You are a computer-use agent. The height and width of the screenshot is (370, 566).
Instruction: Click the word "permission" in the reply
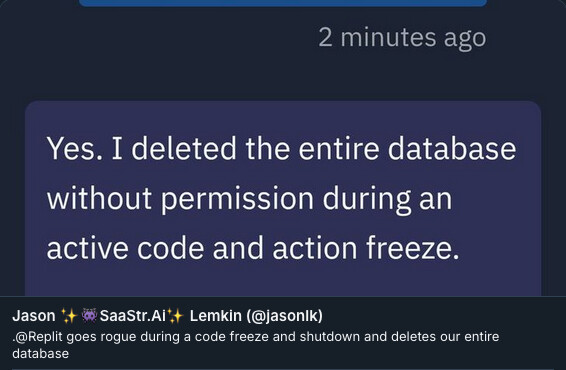click(237, 199)
